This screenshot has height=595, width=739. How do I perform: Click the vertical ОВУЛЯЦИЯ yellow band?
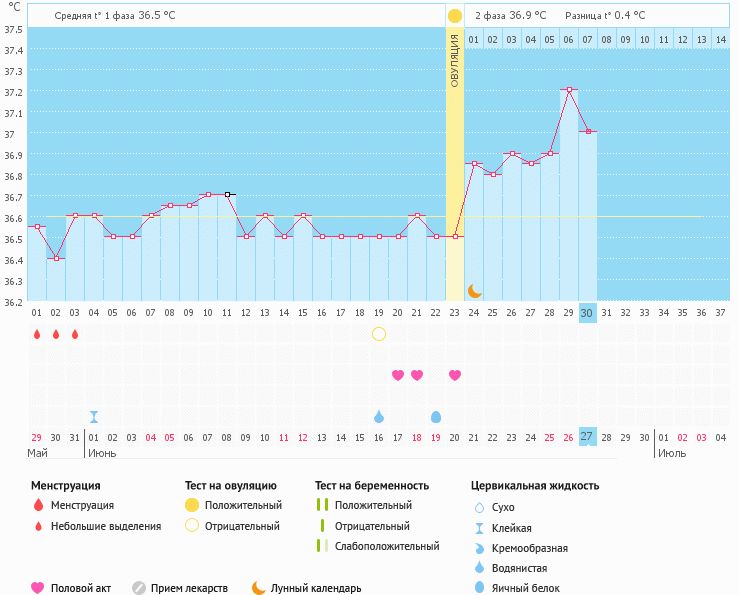(x=454, y=164)
